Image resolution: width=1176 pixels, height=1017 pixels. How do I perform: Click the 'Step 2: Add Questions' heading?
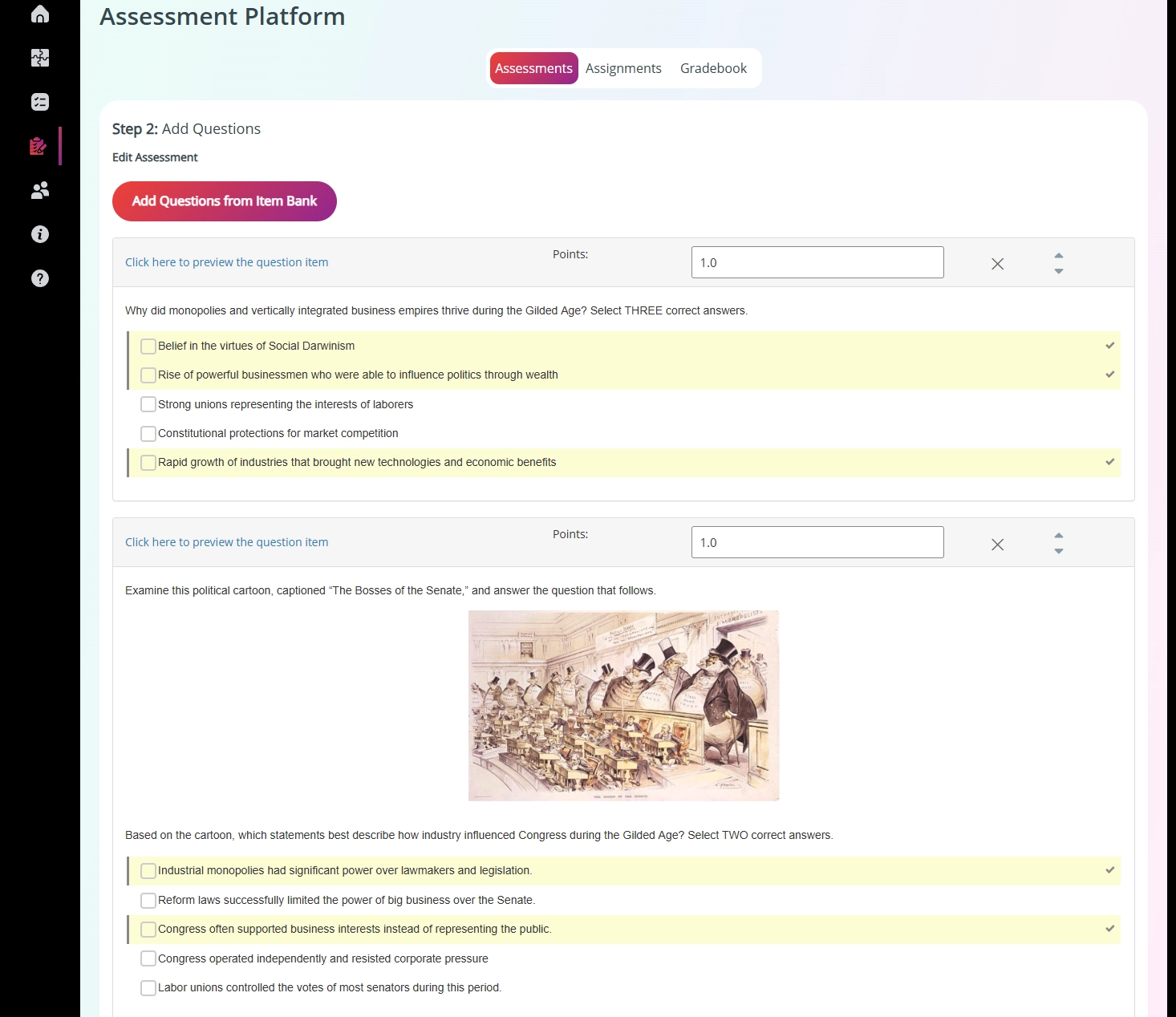pyautogui.click(x=186, y=129)
